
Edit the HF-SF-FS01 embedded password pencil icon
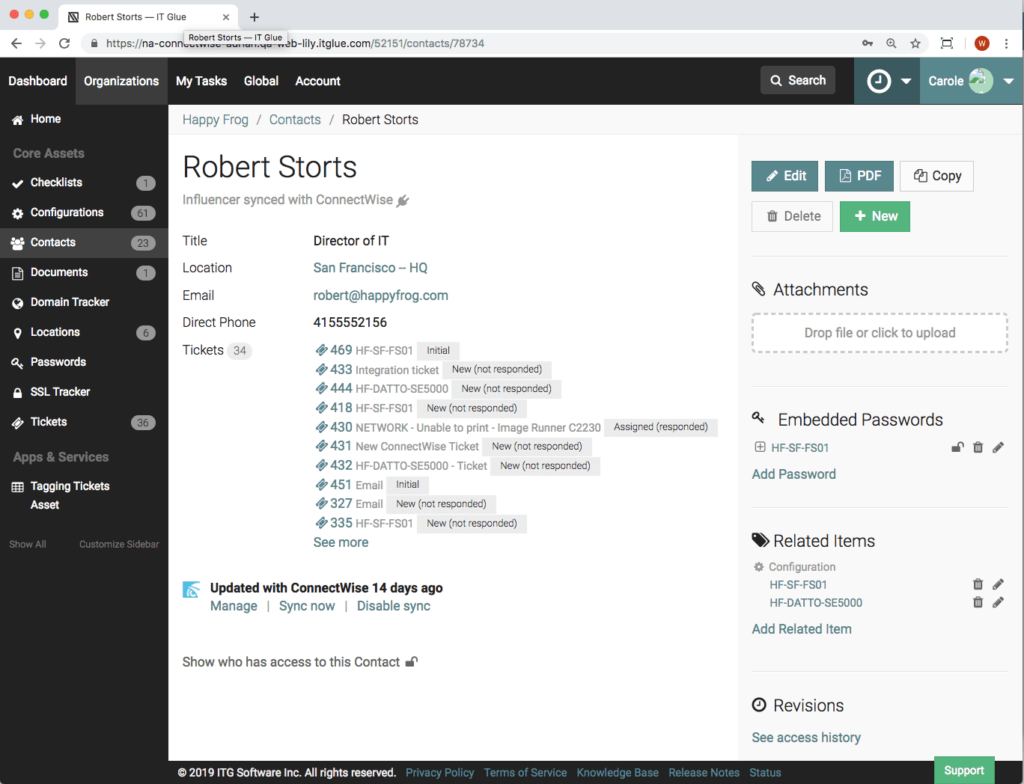click(997, 447)
